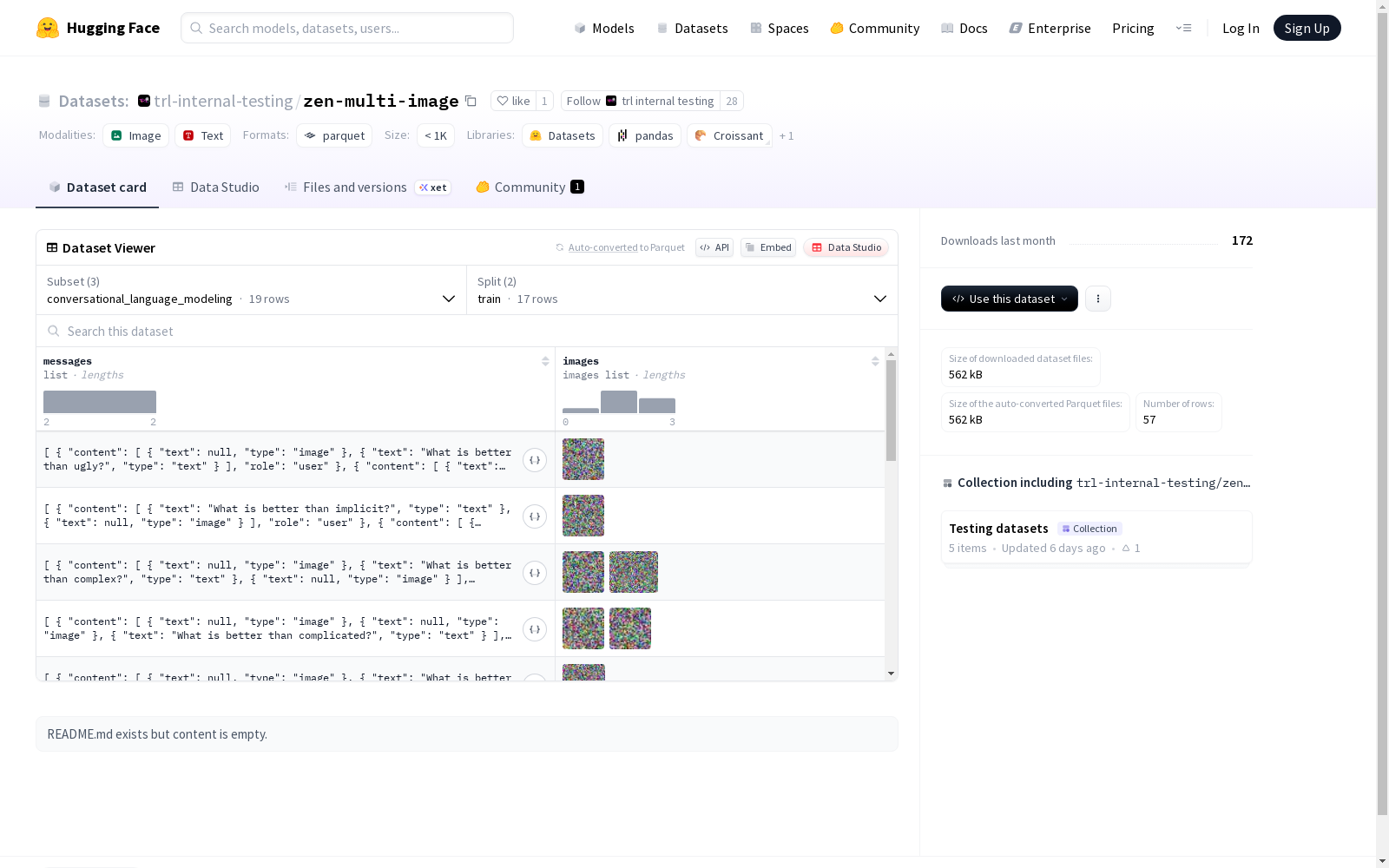Image resolution: width=1389 pixels, height=868 pixels.
Task: Go to Models in top navigation
Action: tap(604, 28)
